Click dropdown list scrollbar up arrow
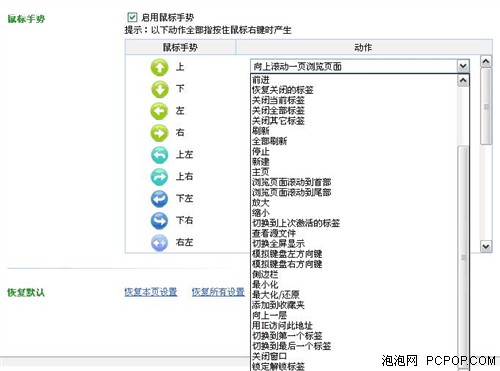The width and height of the screenshot is (500, 371). [x=463, y=80]
